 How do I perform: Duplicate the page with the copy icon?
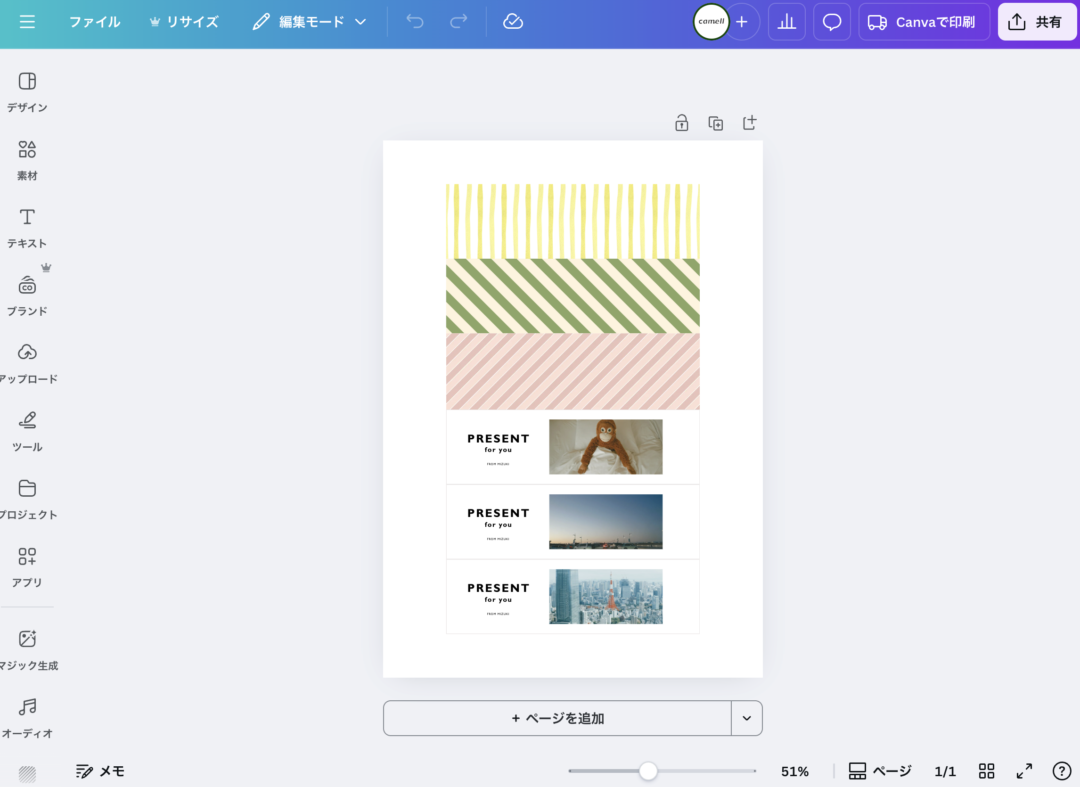point(715,123)
